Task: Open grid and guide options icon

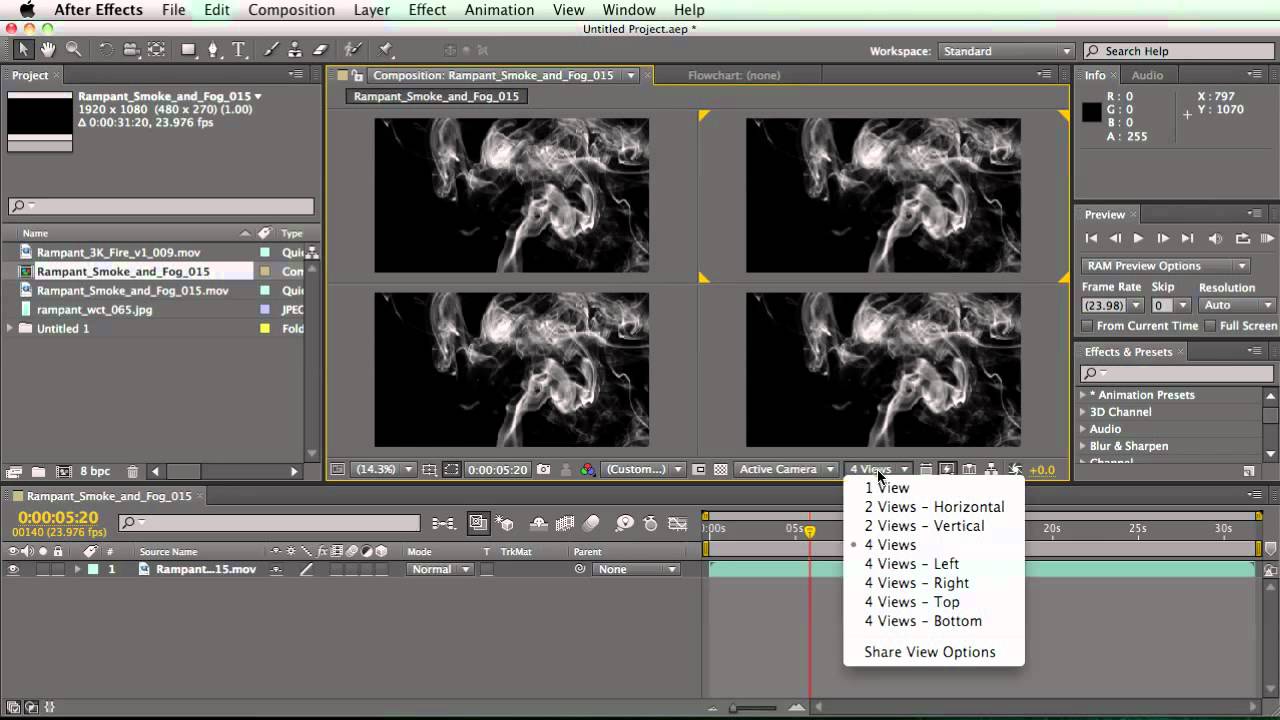Action: point(429,469)
